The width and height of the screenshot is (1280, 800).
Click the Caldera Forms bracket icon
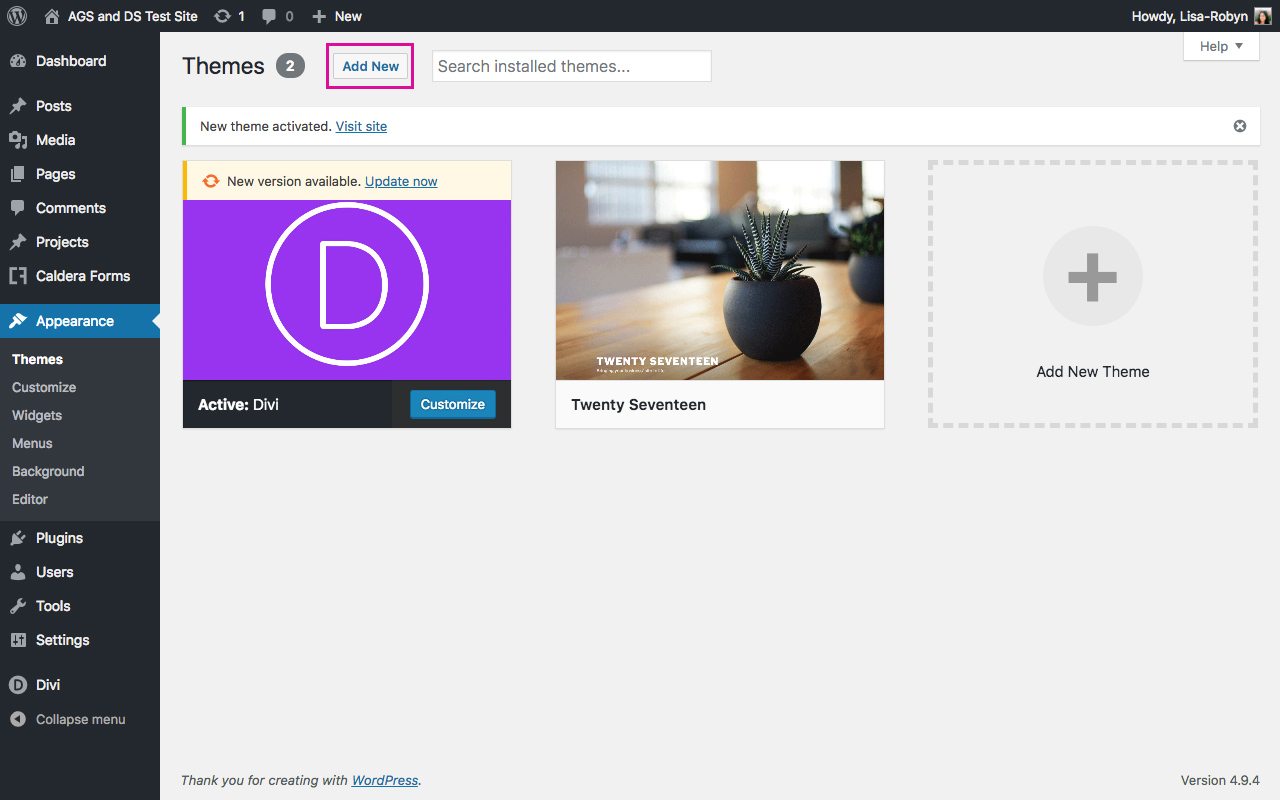point(18,276)
